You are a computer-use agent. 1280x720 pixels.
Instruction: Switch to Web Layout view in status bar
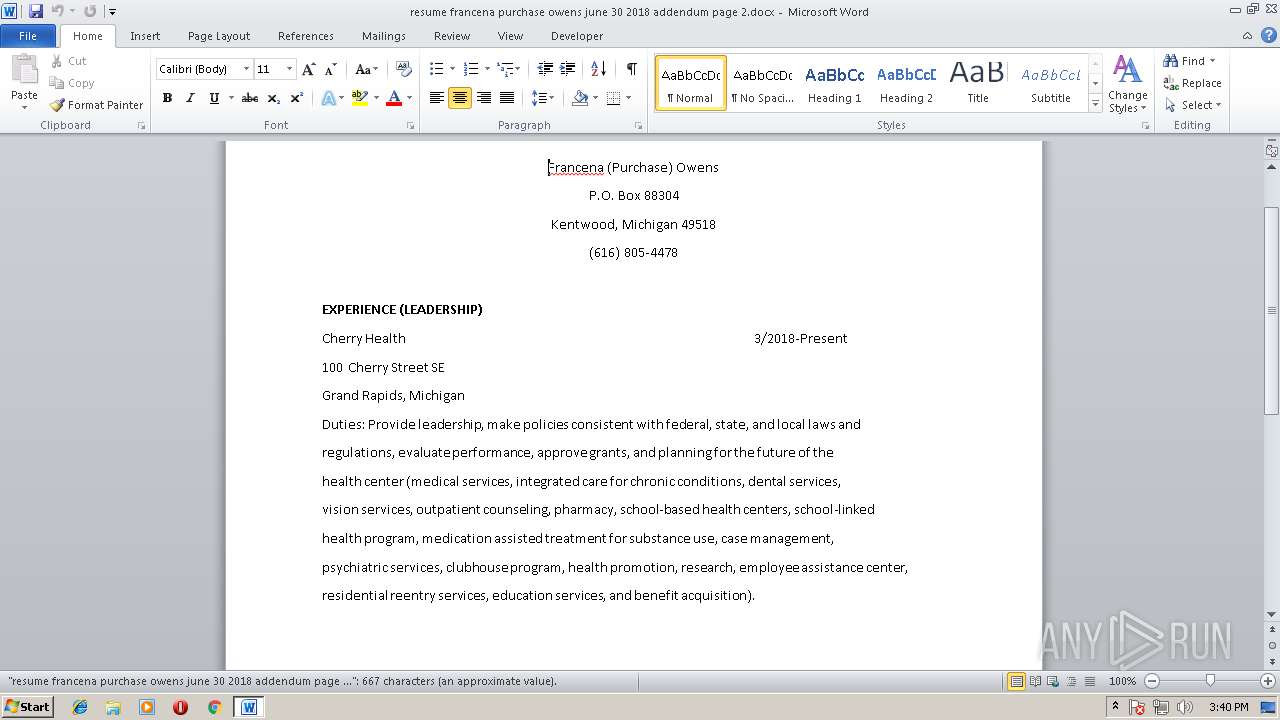(x=1052, y=681)
